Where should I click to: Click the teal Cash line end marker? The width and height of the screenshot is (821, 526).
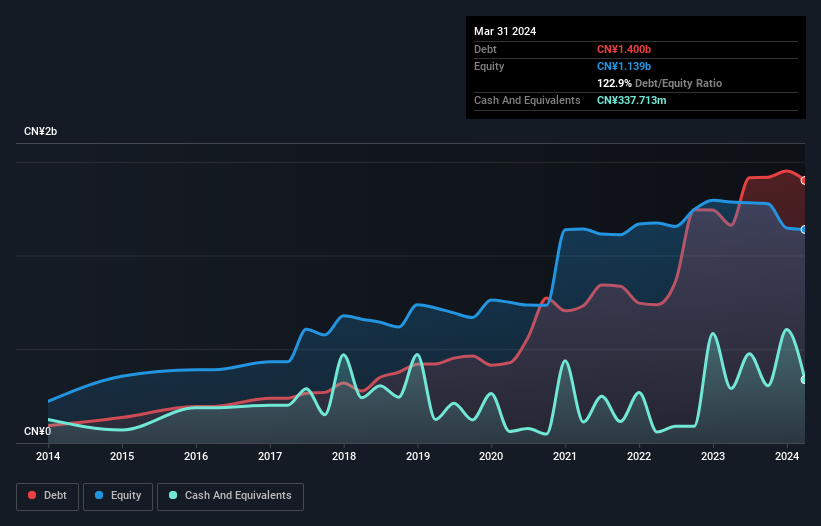click(804, 379)
